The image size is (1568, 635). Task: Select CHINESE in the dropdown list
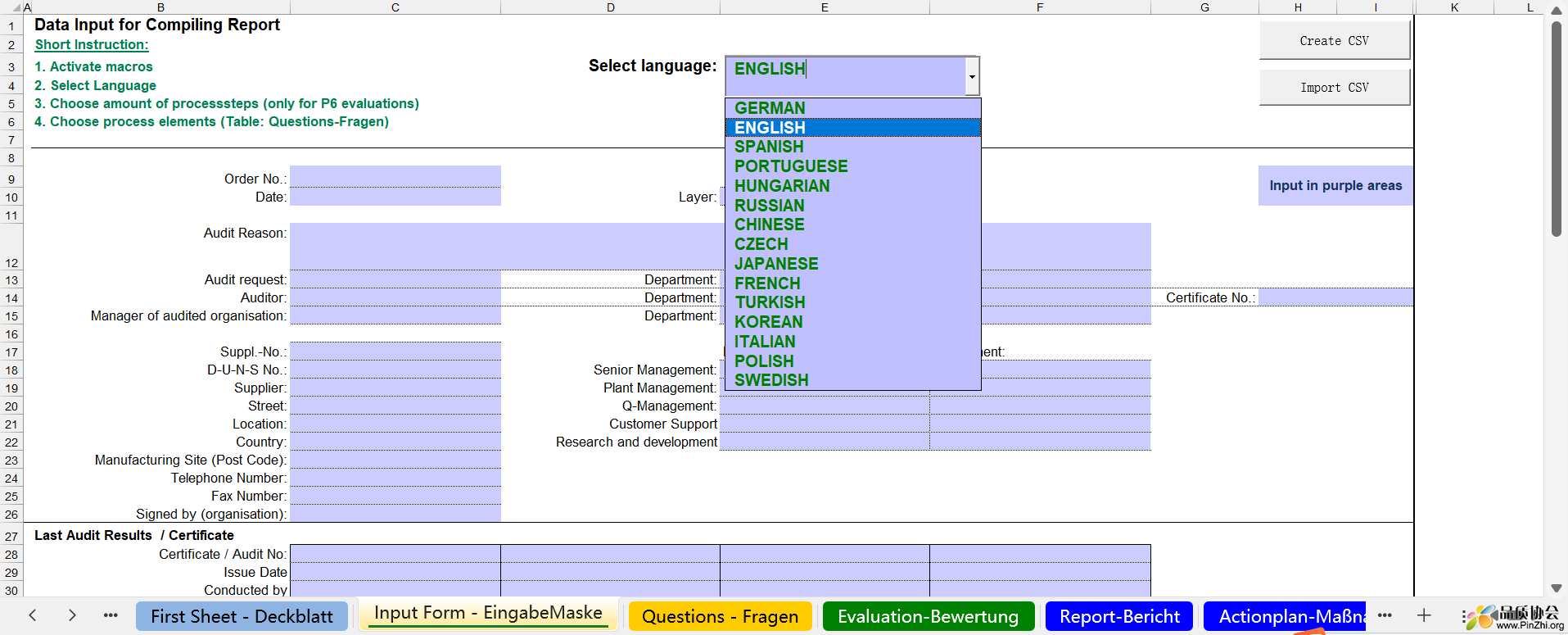point(852,225)
